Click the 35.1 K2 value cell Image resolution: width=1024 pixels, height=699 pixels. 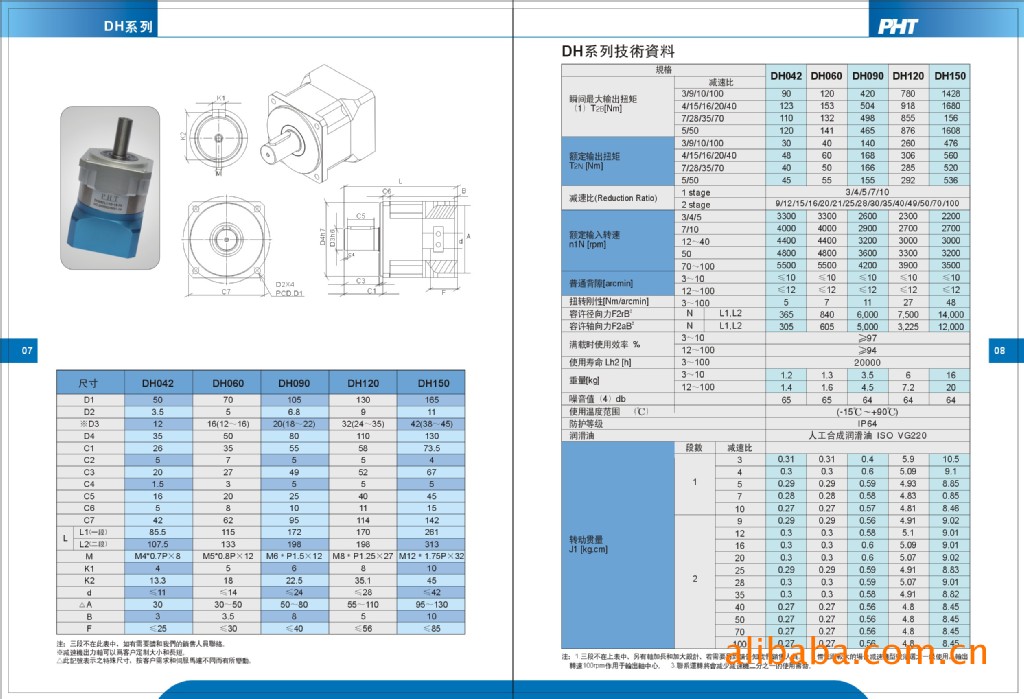tap(362, 581)
